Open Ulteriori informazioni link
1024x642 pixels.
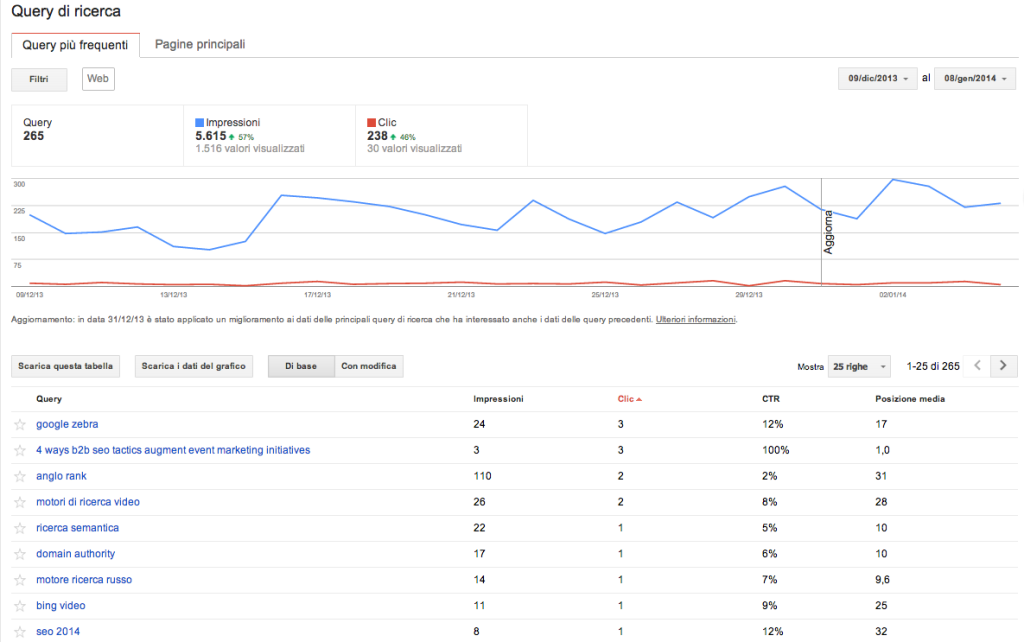pos(696,319)
